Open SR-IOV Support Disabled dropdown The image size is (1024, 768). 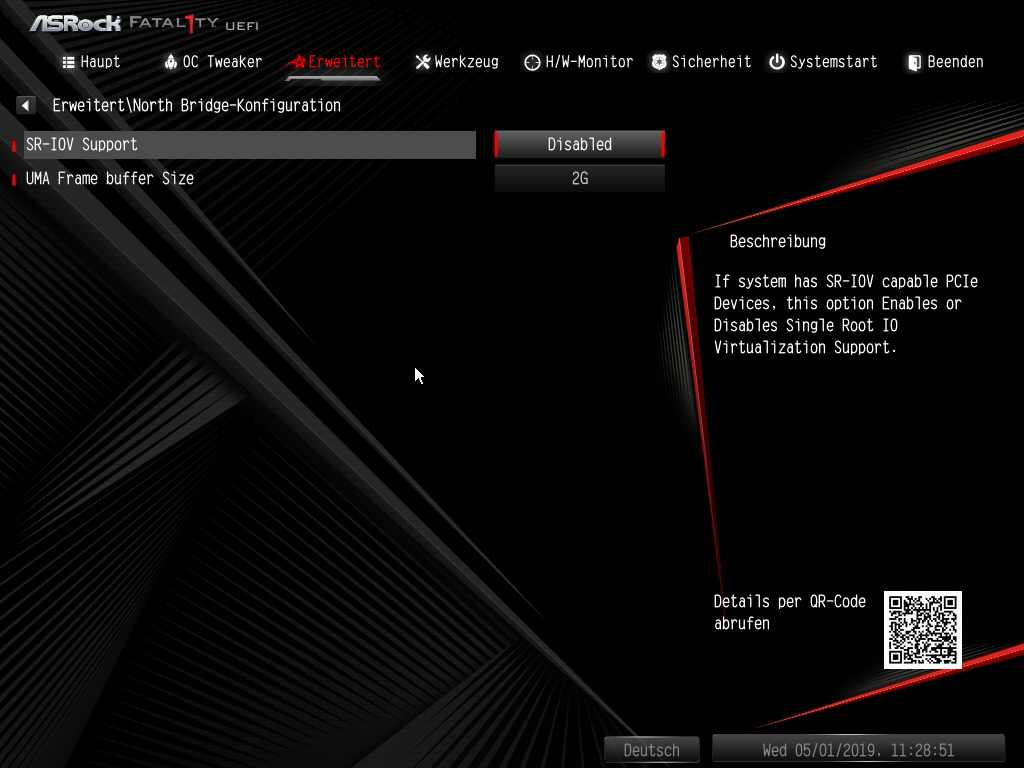[580, 144]
